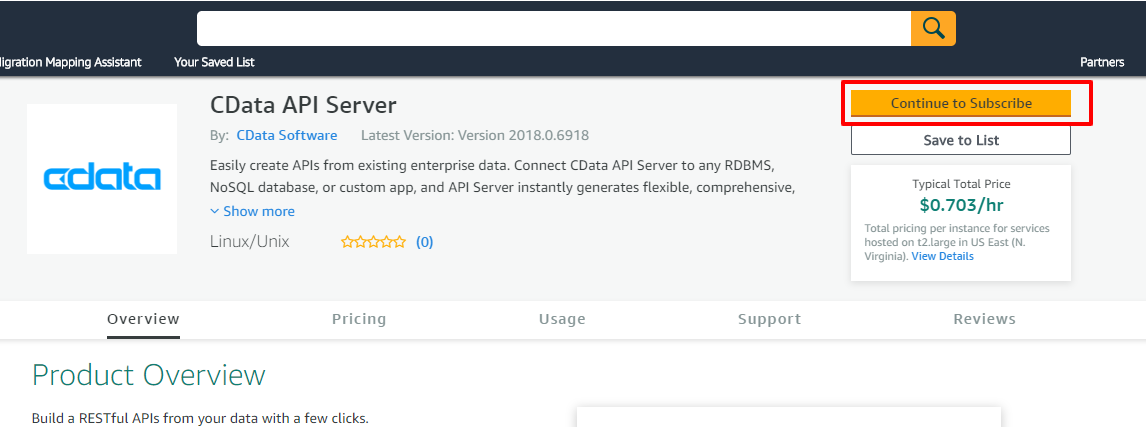This screenshot has height=428, width=1146.
Task: Click the Product Overview heading
Action: (148, 375)
